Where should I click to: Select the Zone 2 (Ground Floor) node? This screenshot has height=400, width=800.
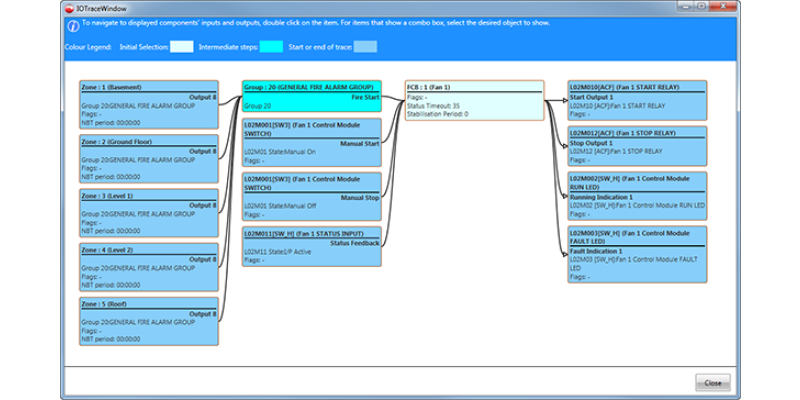click(148, 158)
